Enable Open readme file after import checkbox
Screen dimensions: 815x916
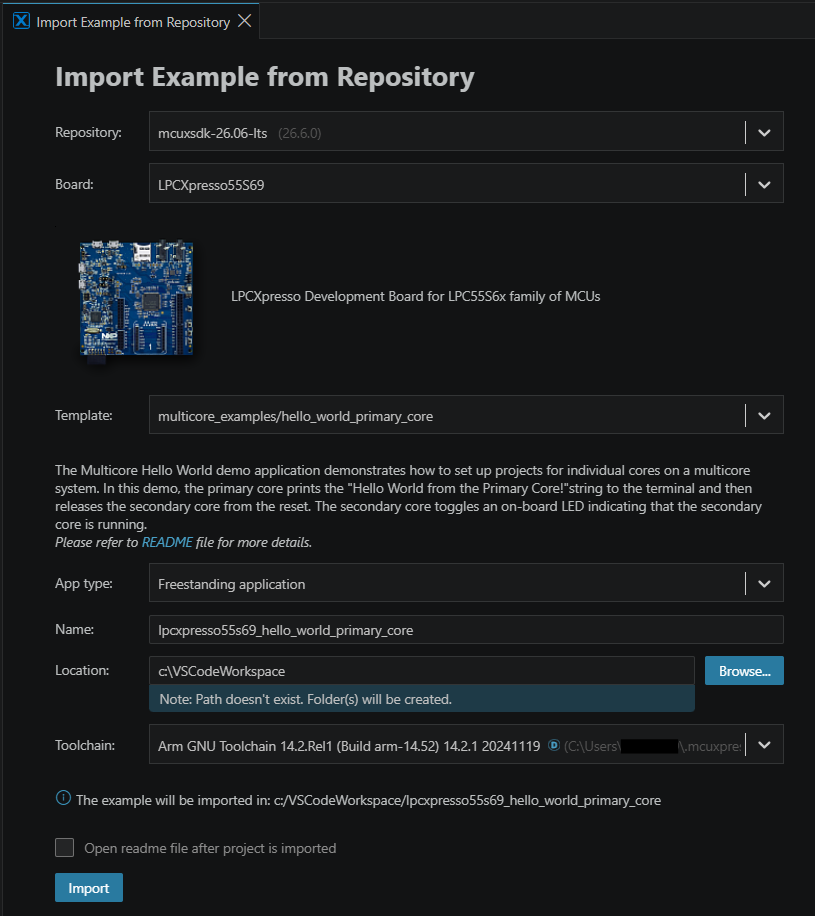coord(64,848)
